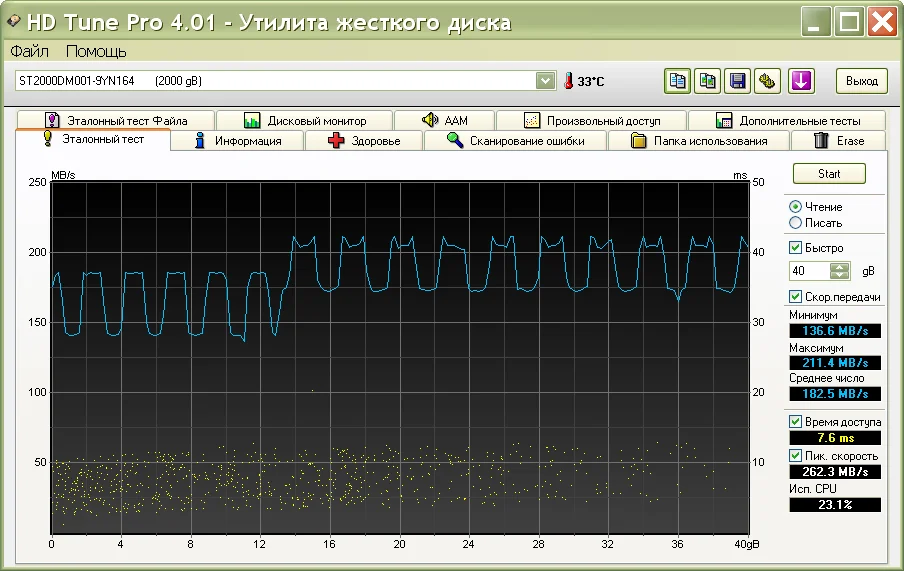Image resolution: width=904 pixels, height=571 pixels.
Task: Switch to the Здоровье tab
Action: 364,141
